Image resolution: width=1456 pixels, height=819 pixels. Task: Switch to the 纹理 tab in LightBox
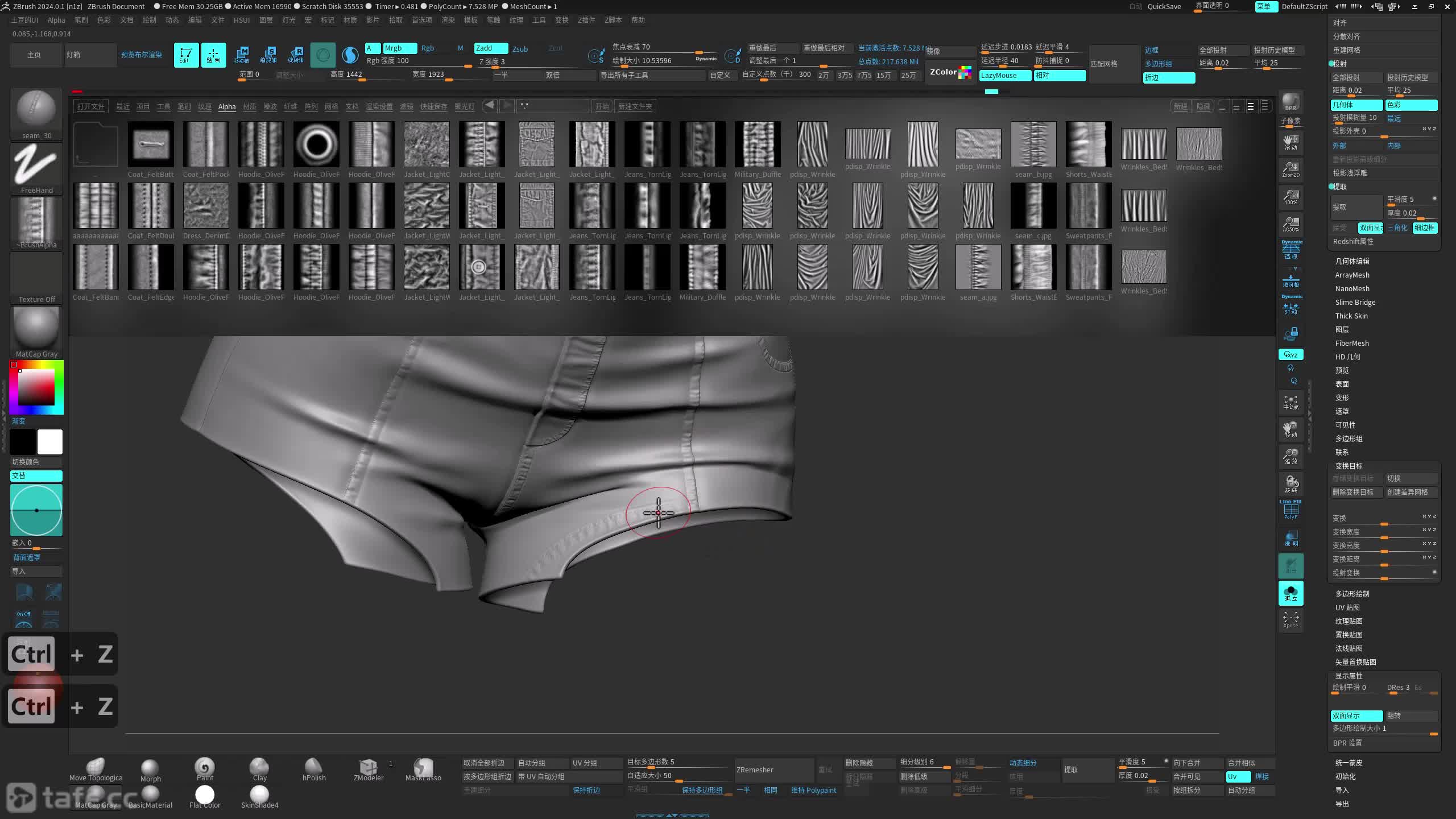205,107
